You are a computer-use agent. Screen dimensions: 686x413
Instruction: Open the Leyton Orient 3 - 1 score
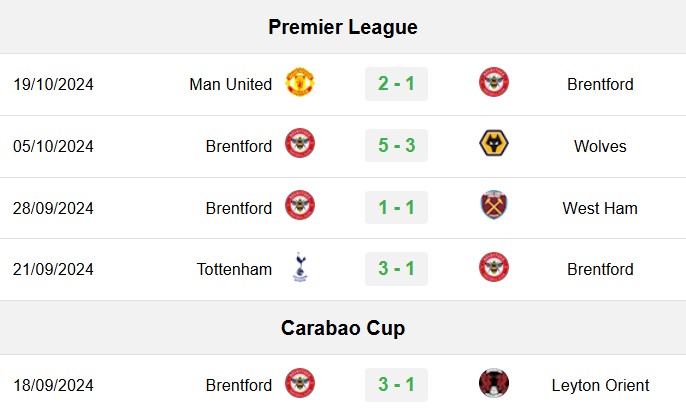click(396, 385)
